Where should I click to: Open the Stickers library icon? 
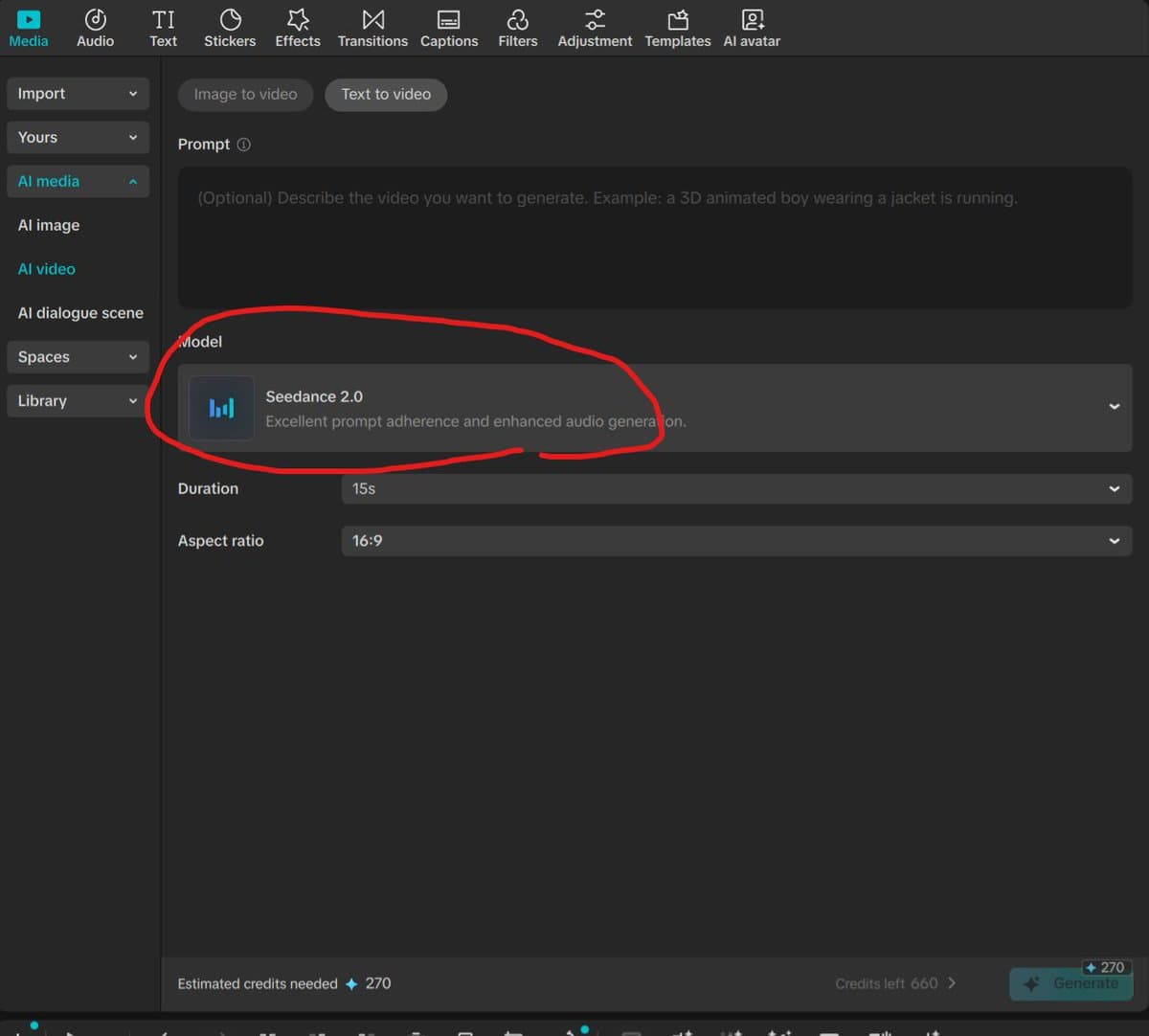tap(230, 20)
